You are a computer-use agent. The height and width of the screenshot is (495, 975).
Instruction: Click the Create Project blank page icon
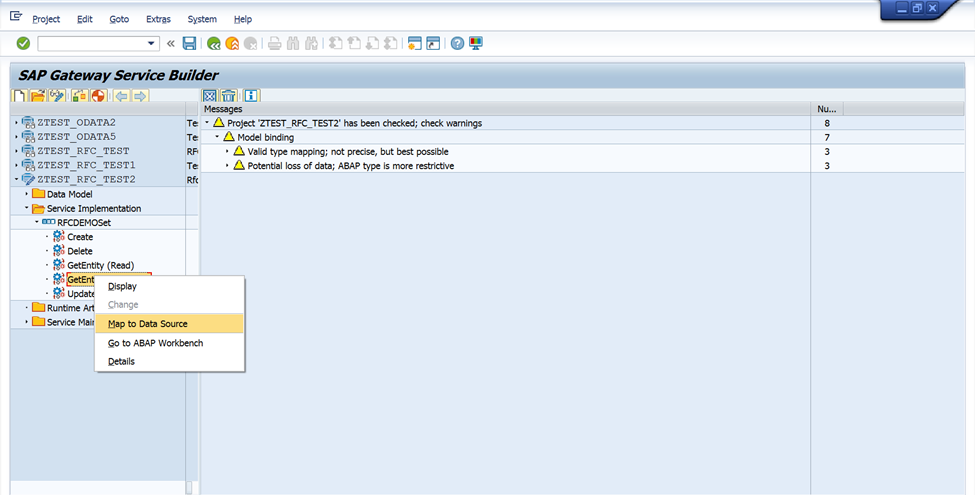pyautogui.click(x=20, y=96)
